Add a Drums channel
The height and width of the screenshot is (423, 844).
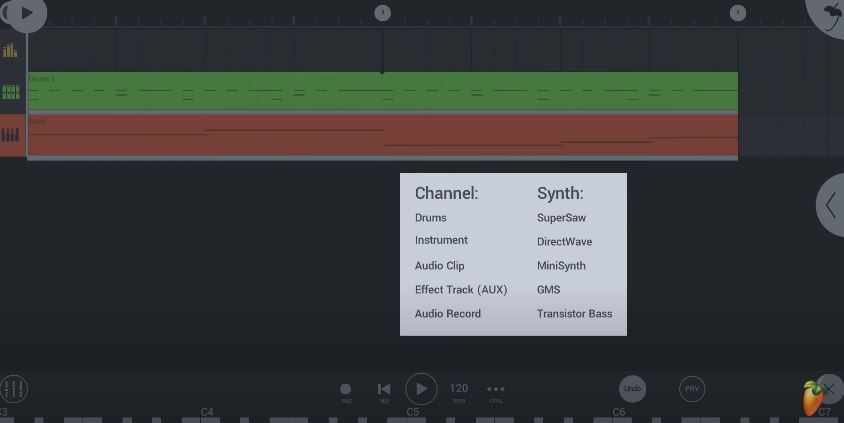431,217
